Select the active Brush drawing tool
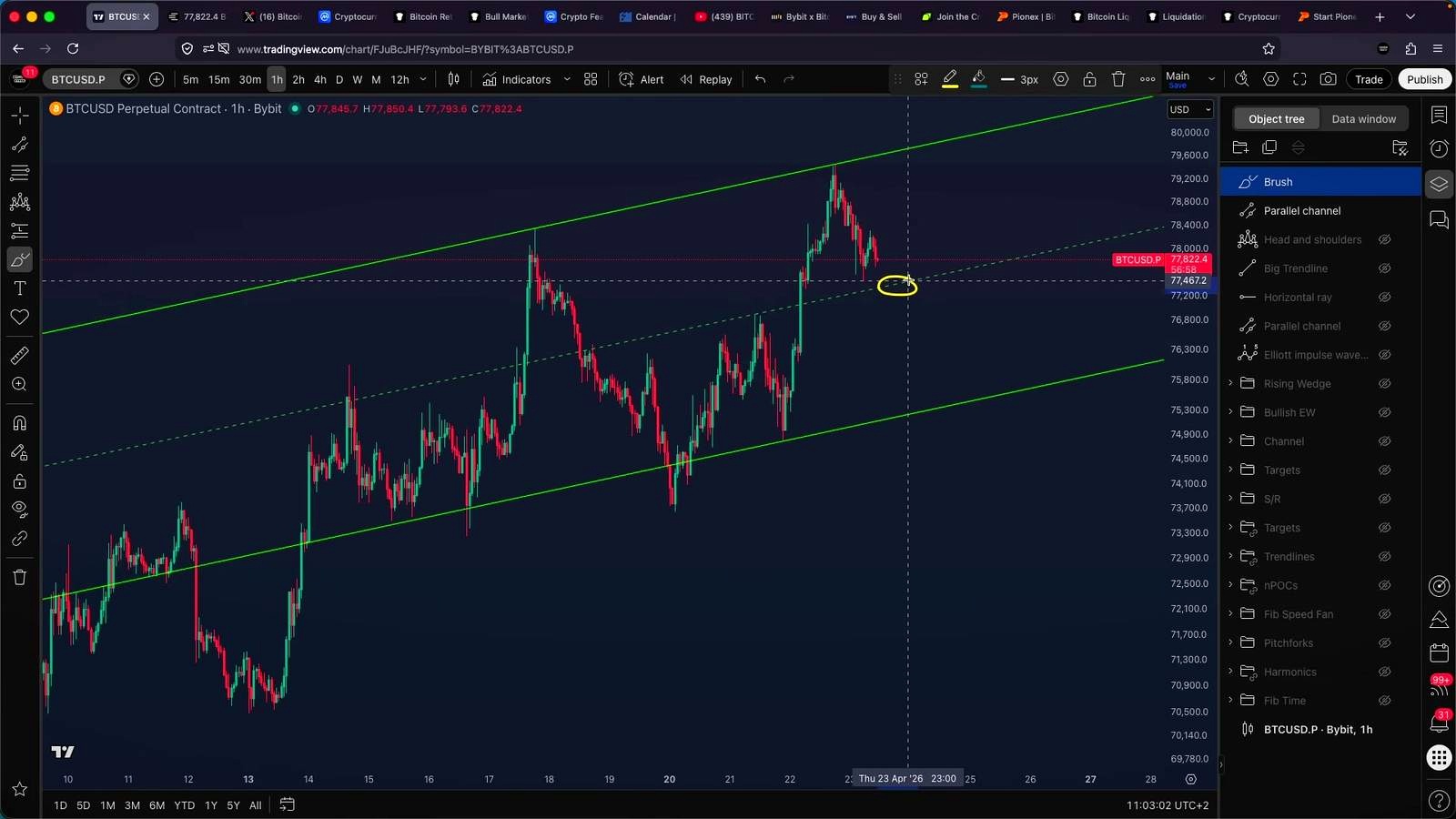Screen dimensions: 1456x819 [x=20, y=260]
